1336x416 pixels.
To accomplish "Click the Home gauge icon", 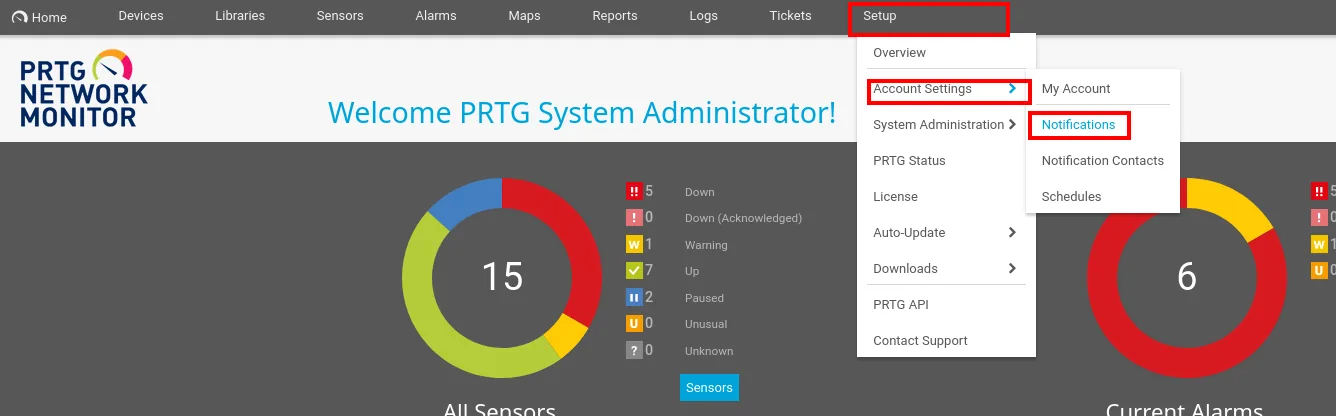I will click(x=19, y=17).
